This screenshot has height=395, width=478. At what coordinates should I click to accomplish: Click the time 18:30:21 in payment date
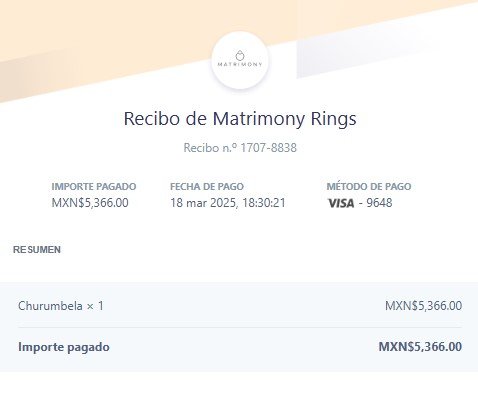(x=264, y=203)
